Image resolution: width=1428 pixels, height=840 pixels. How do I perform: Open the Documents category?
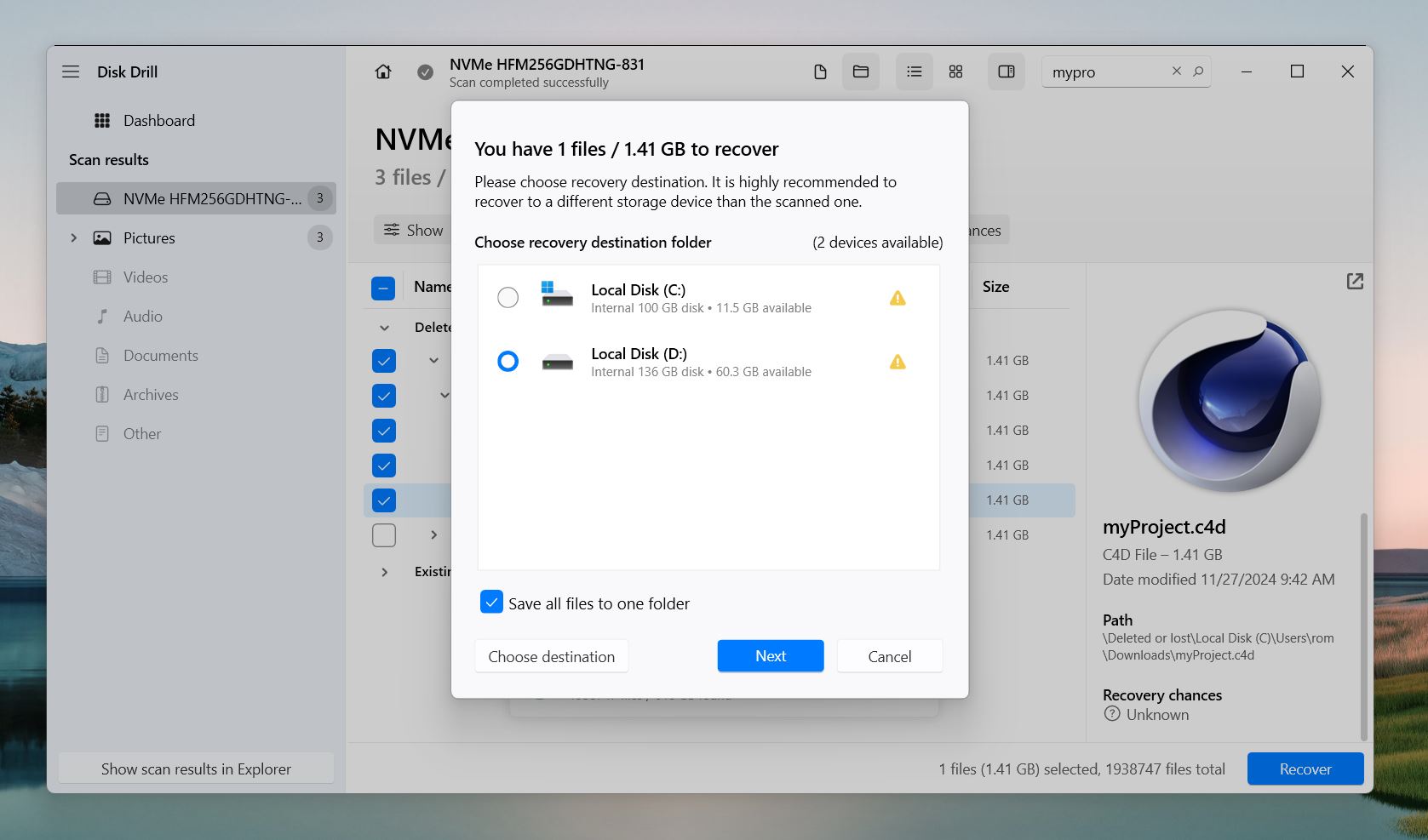(x=161, y=356)
